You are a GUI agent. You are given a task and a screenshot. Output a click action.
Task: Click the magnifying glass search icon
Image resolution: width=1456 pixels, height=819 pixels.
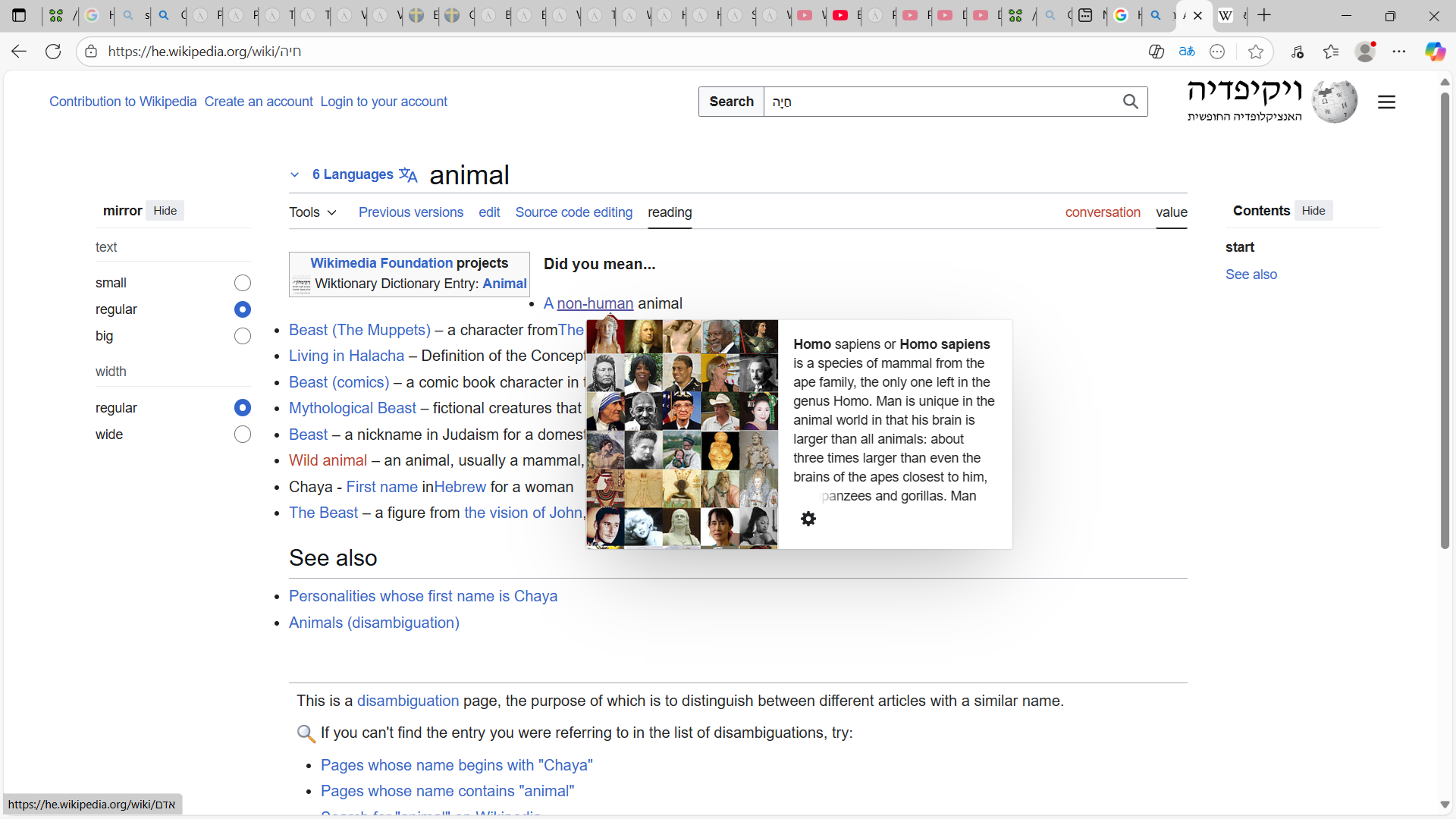coord(1130,102)
